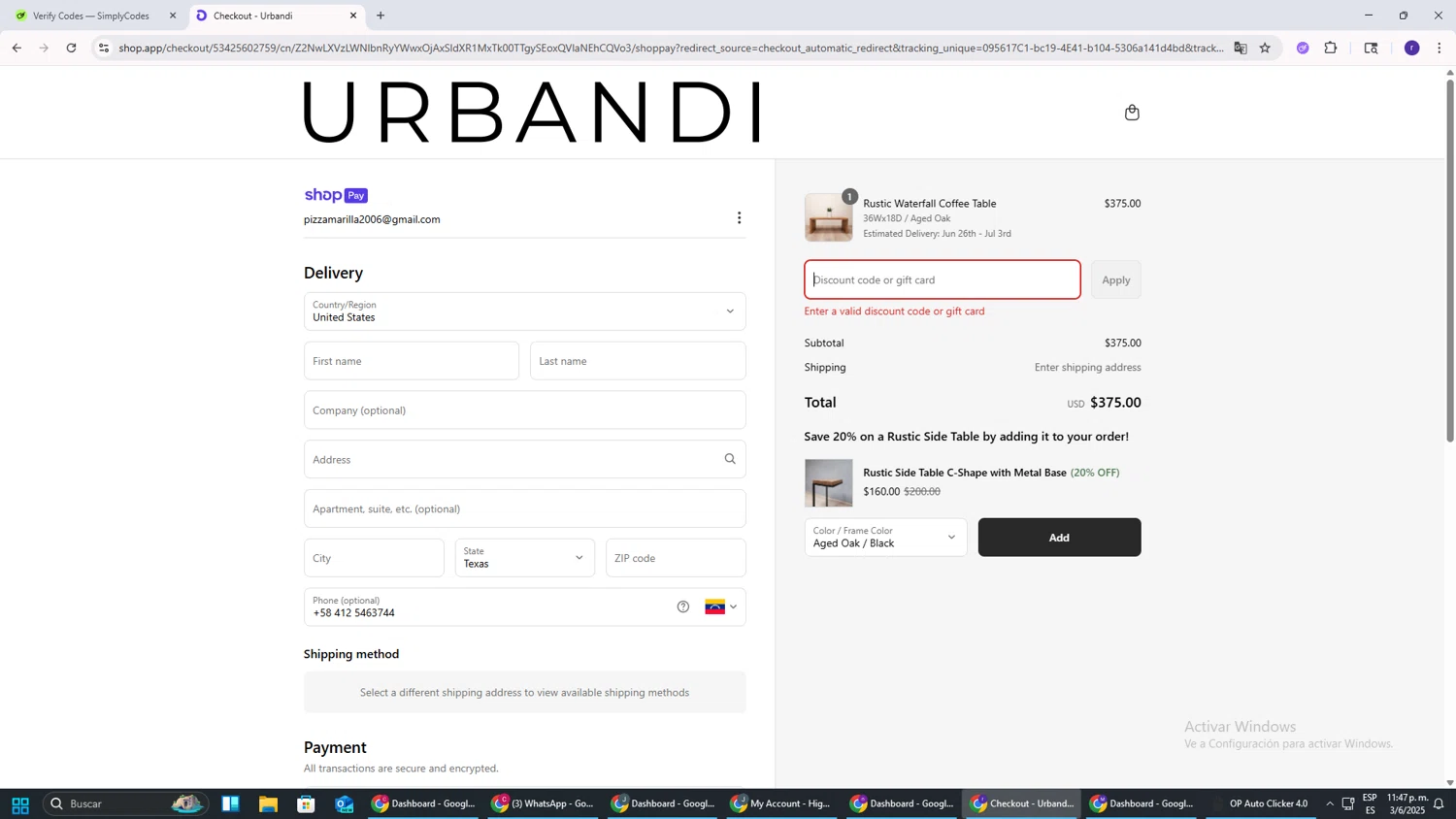Open Outlook from the taskbar
Screen dimensions: 1456x819
pos(344,803)
